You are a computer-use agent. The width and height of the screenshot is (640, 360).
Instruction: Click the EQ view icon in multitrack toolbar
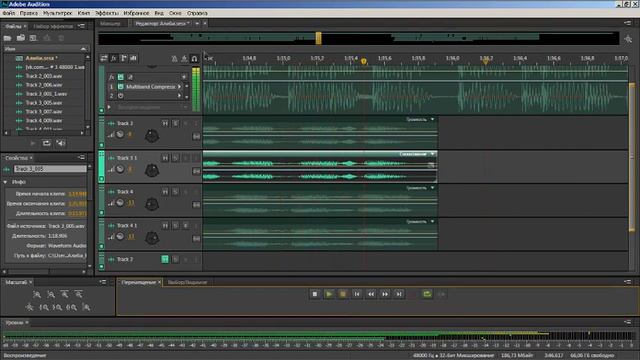coord(133,58)
